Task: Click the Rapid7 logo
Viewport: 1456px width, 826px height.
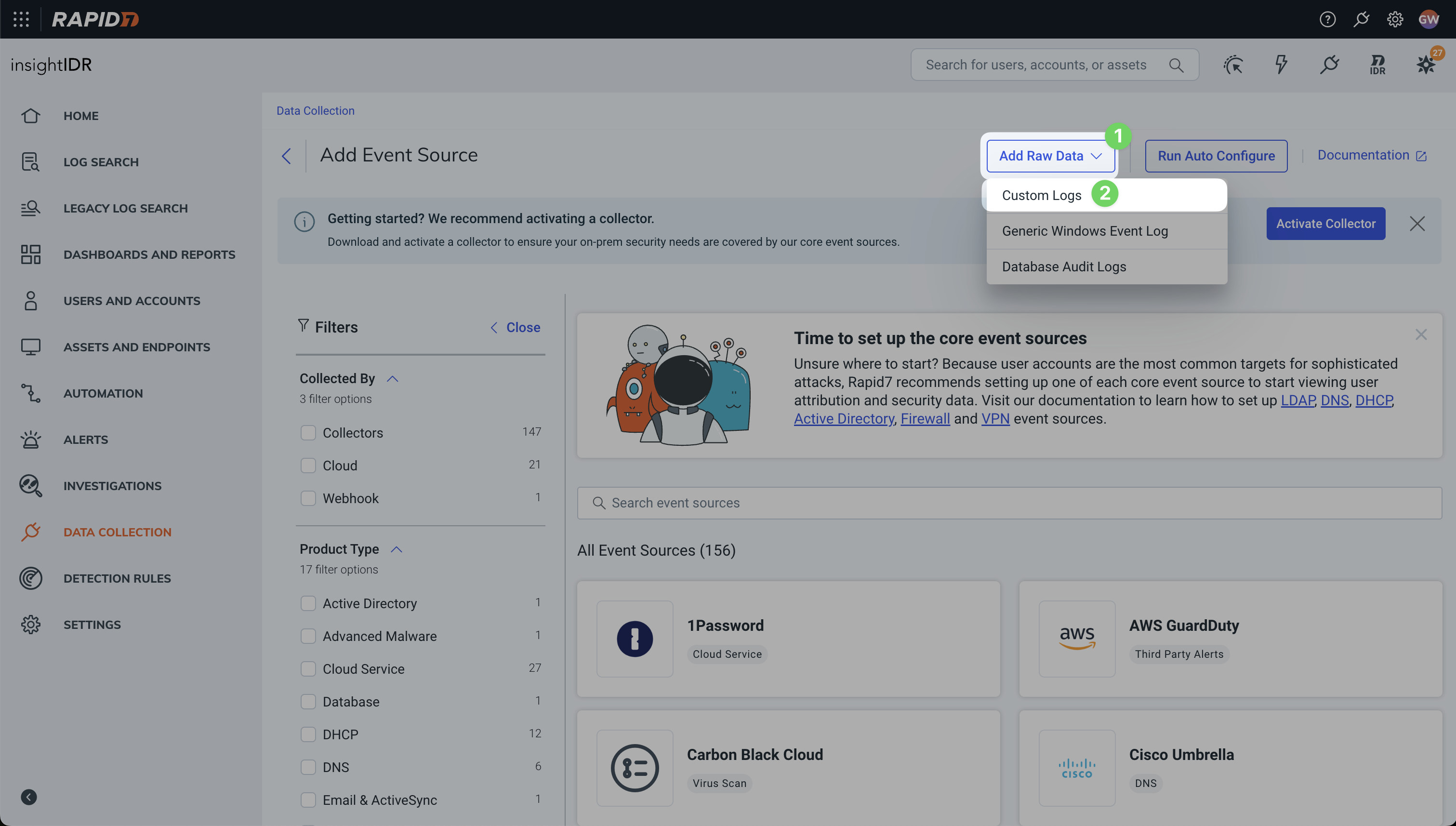Action: (x=95, y=19)
